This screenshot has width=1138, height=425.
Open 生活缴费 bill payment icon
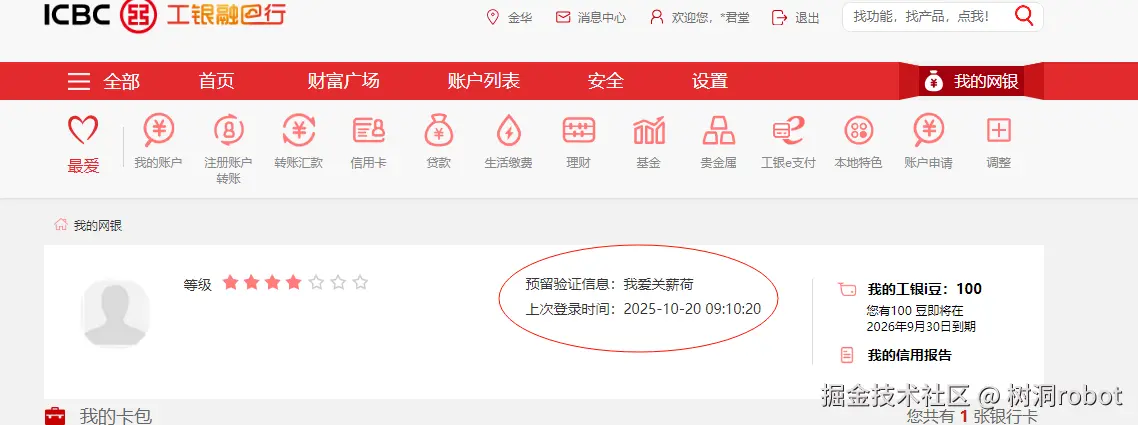tap(508, 131)
